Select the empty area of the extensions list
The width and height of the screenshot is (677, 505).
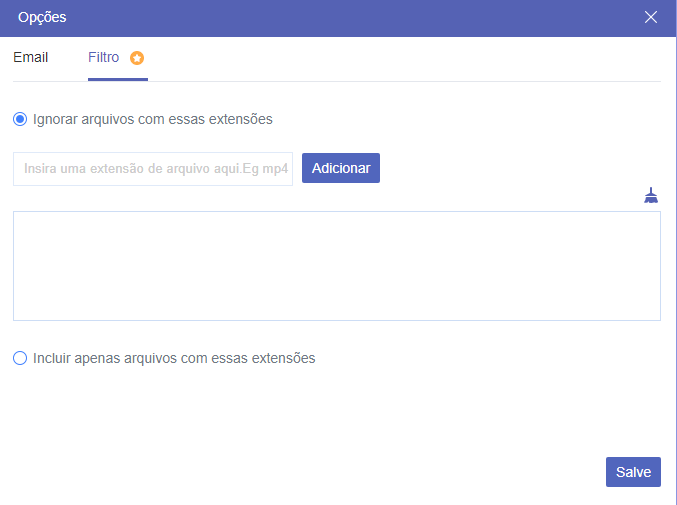pos(336,280)
